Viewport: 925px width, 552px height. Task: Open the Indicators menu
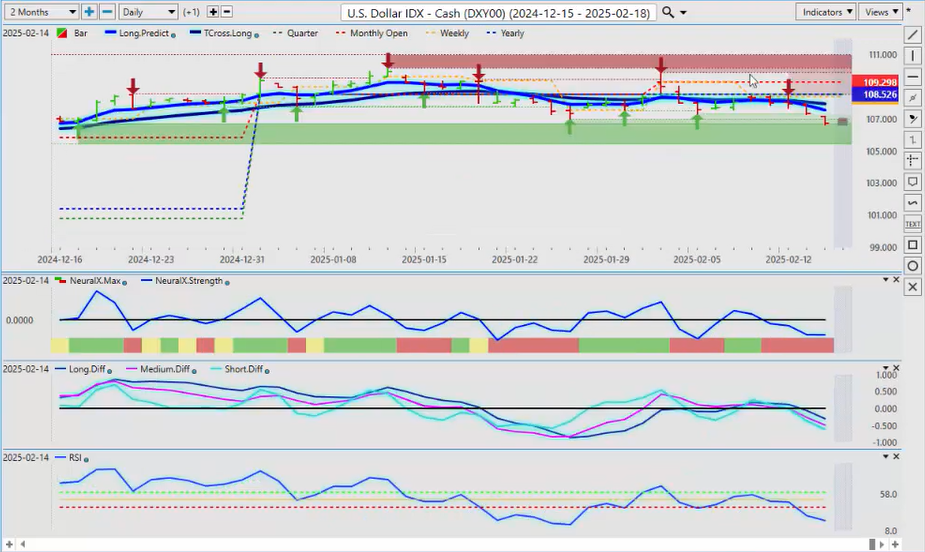tap(827, 12)
